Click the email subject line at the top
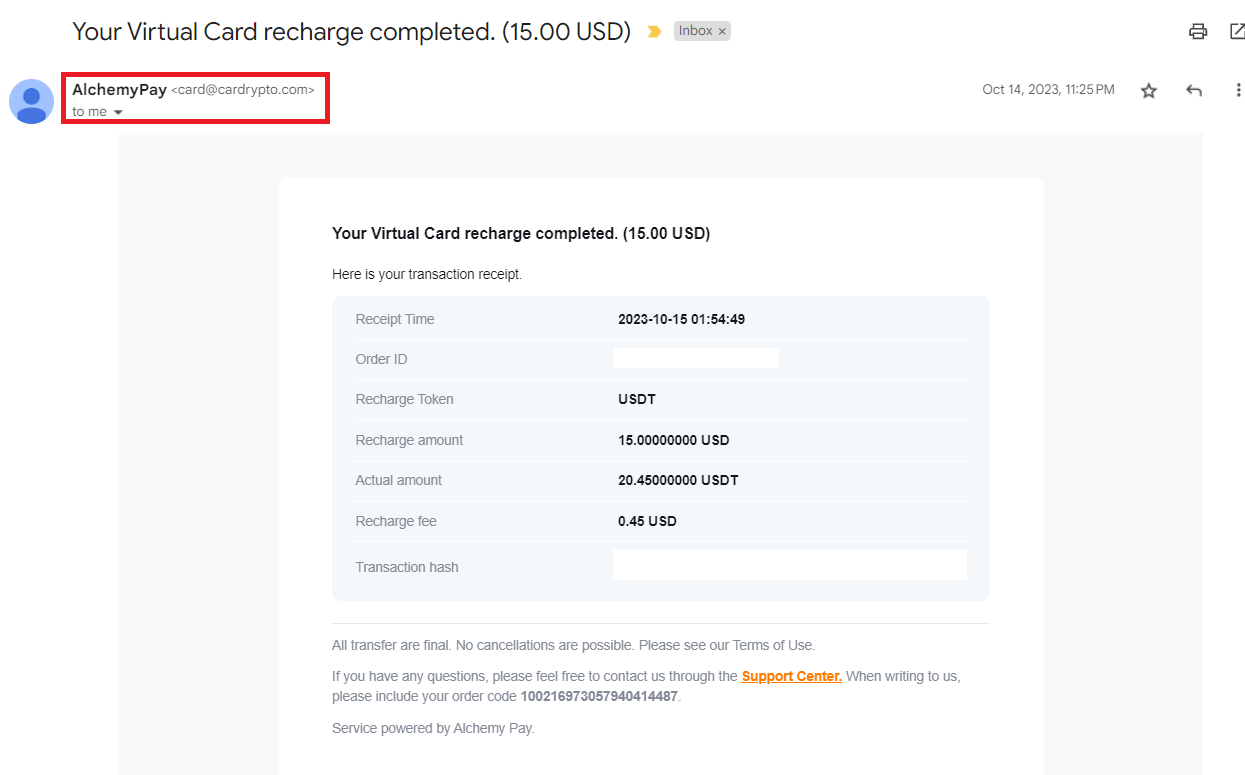The image size is (1245, 775). [x=351, y=32]
